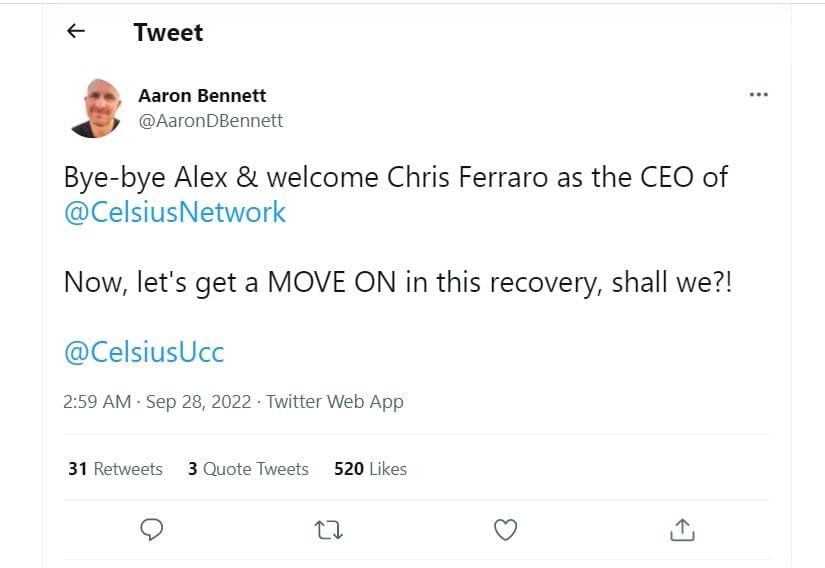The image size is (825, 568).
Task: Open the share tweet icon menu
Action: coord(683,529)
